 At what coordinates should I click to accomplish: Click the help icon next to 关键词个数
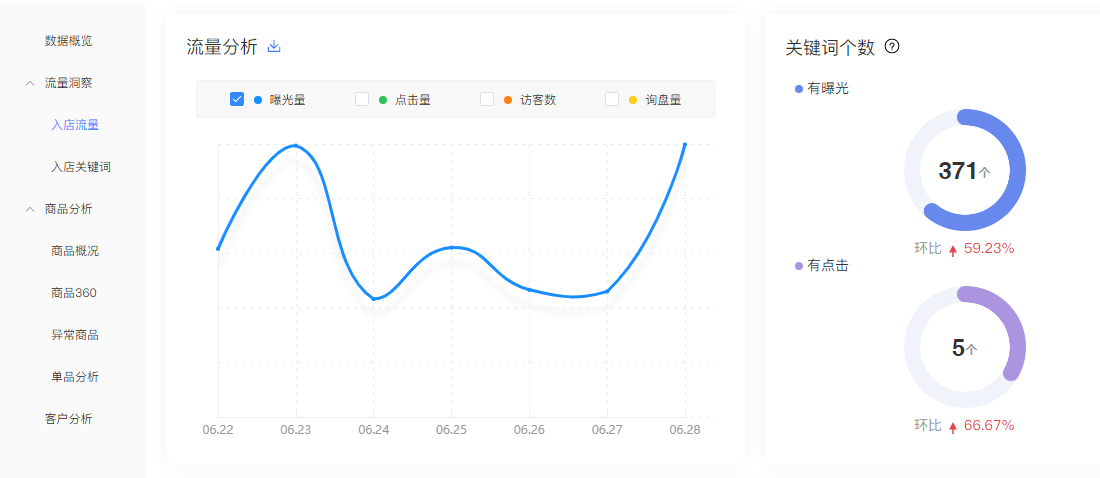(x=892, y=47)
